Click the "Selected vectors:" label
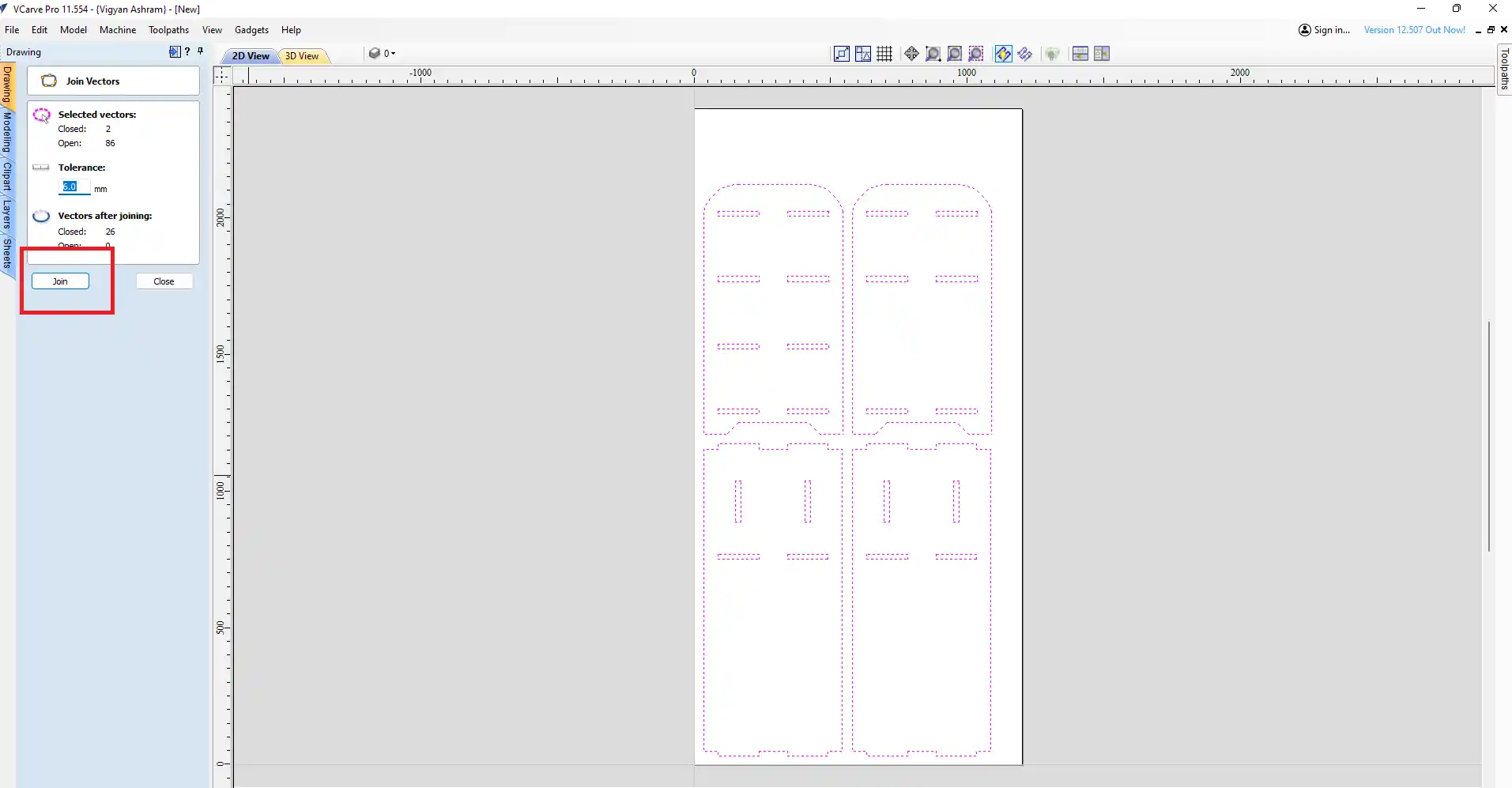The width and height of the screenshot is (1512, 788). (x=97, y=115)
